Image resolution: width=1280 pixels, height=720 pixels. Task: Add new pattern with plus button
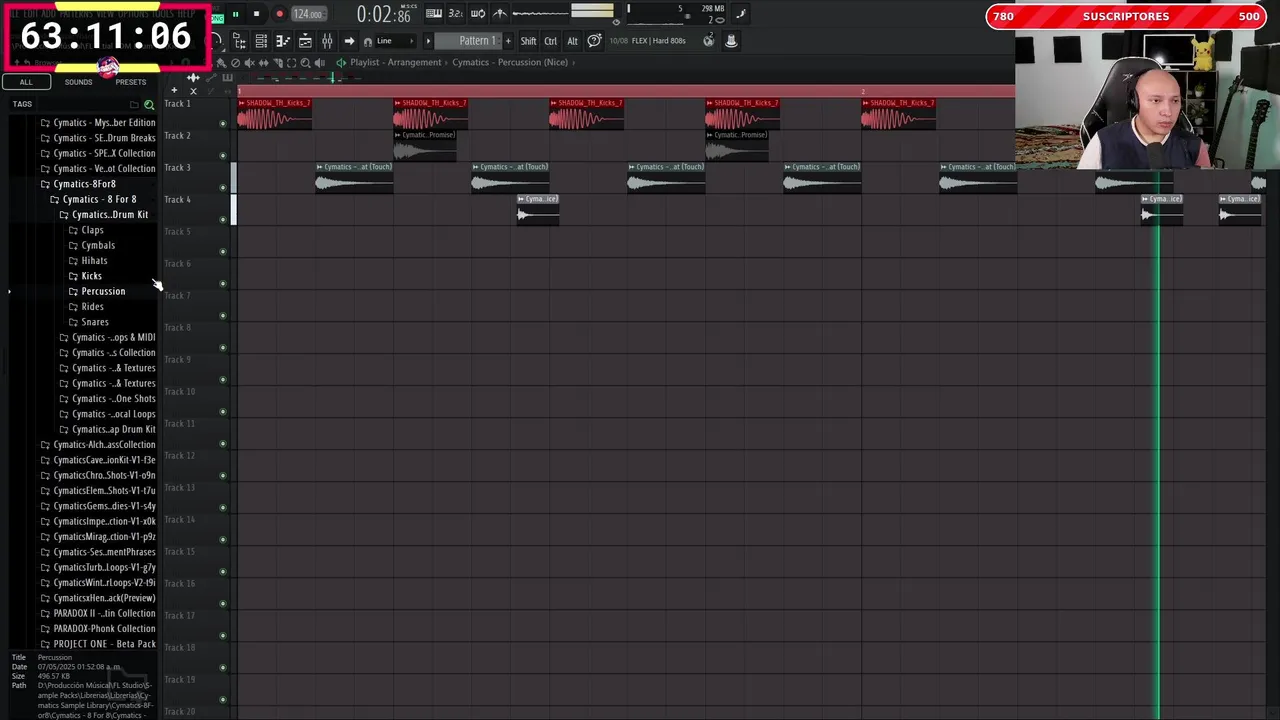508,41
